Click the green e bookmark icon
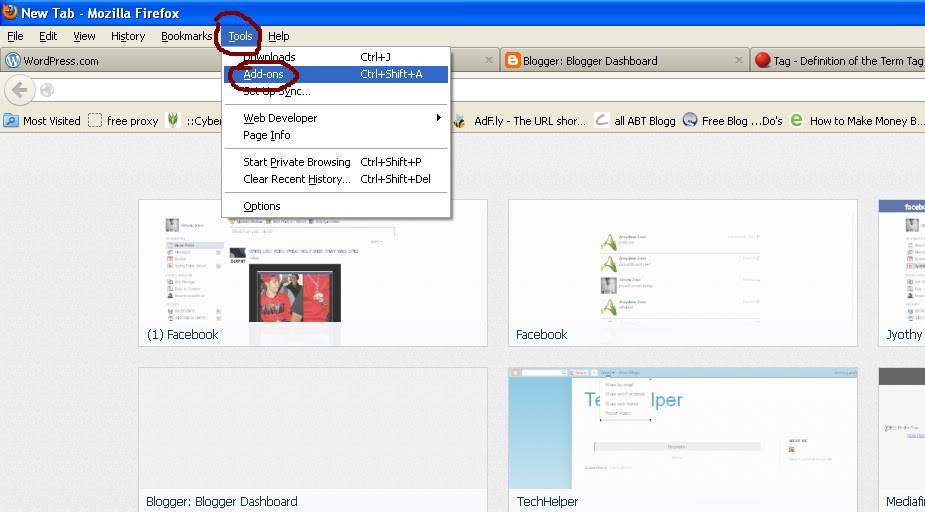Image resolution: width=925 pixels, height=512 pixels. [796, 120]
